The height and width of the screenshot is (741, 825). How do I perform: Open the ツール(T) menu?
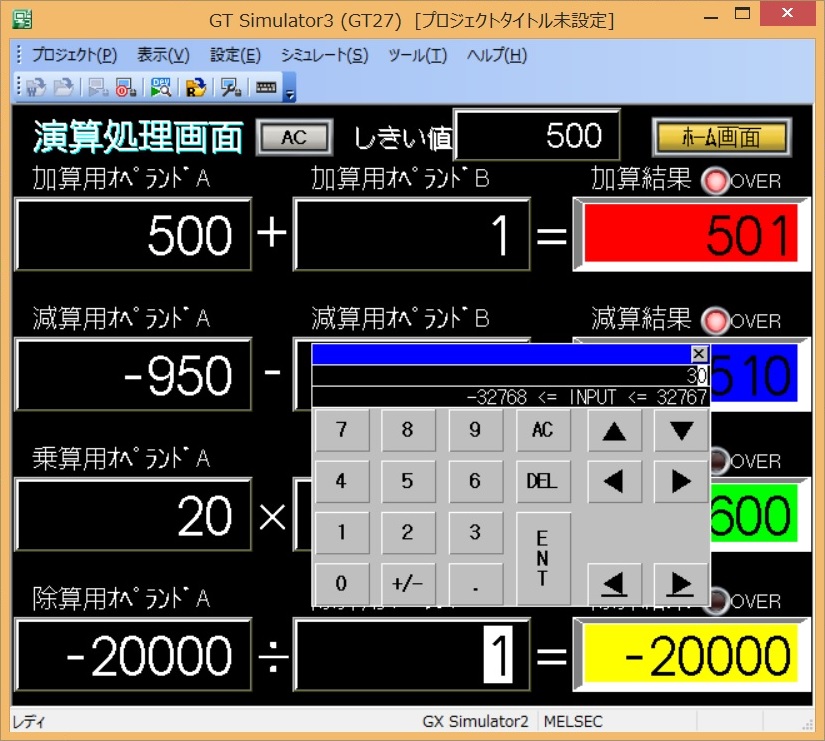click(x=417, y=55)
